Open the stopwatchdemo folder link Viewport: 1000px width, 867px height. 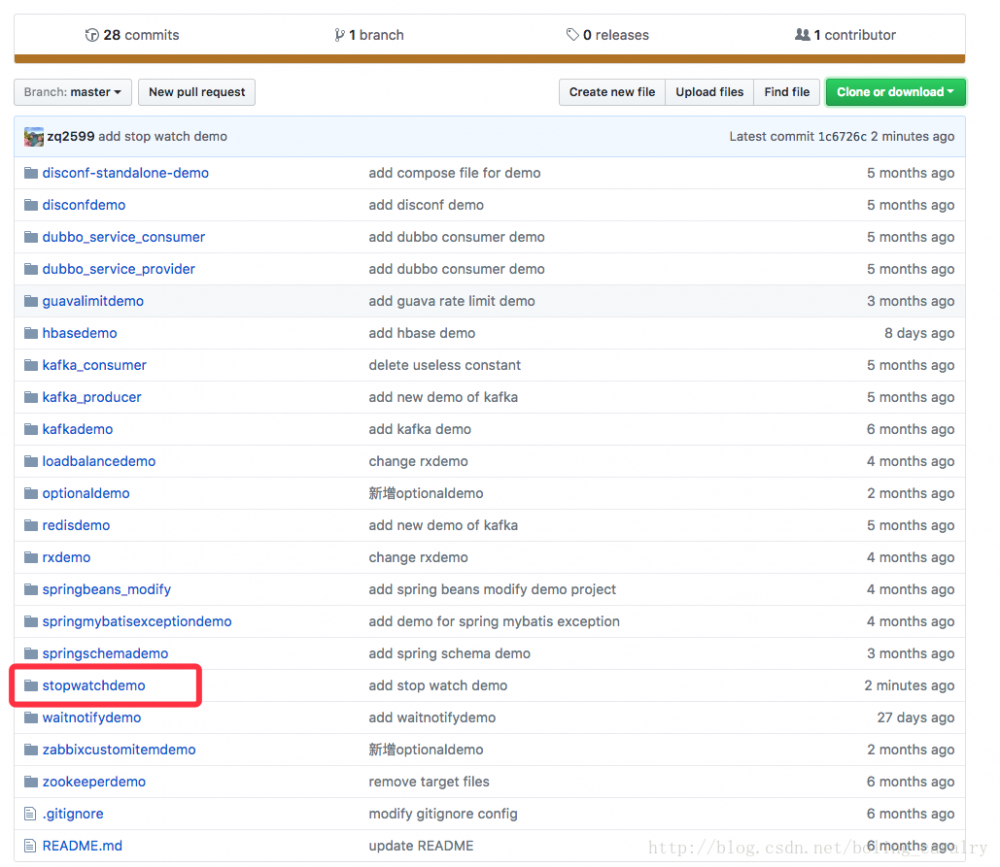pyautogui.click(x=91, y=686)
